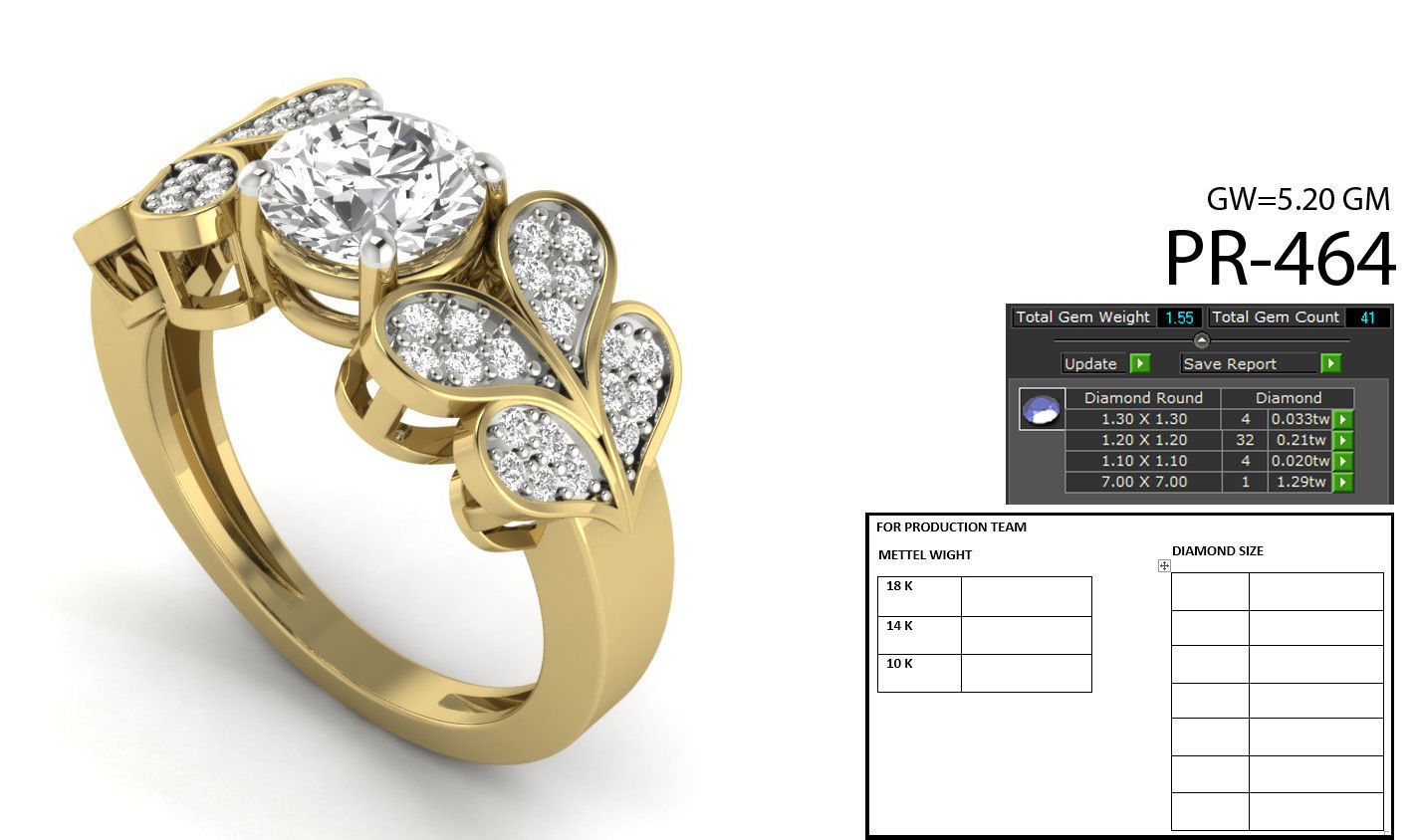Click the empty weight cell beside 14 K

click(1027, 635)
